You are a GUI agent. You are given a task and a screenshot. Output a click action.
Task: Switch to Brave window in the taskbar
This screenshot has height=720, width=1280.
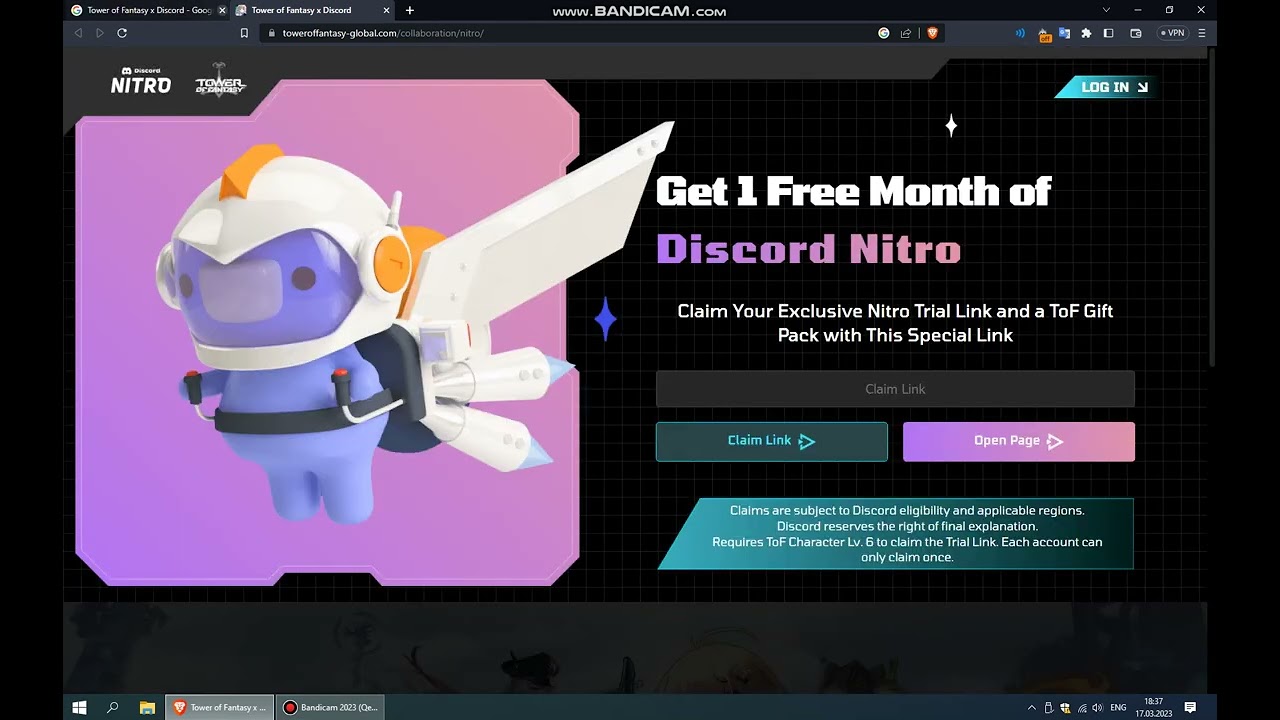(x=220, y=707)
